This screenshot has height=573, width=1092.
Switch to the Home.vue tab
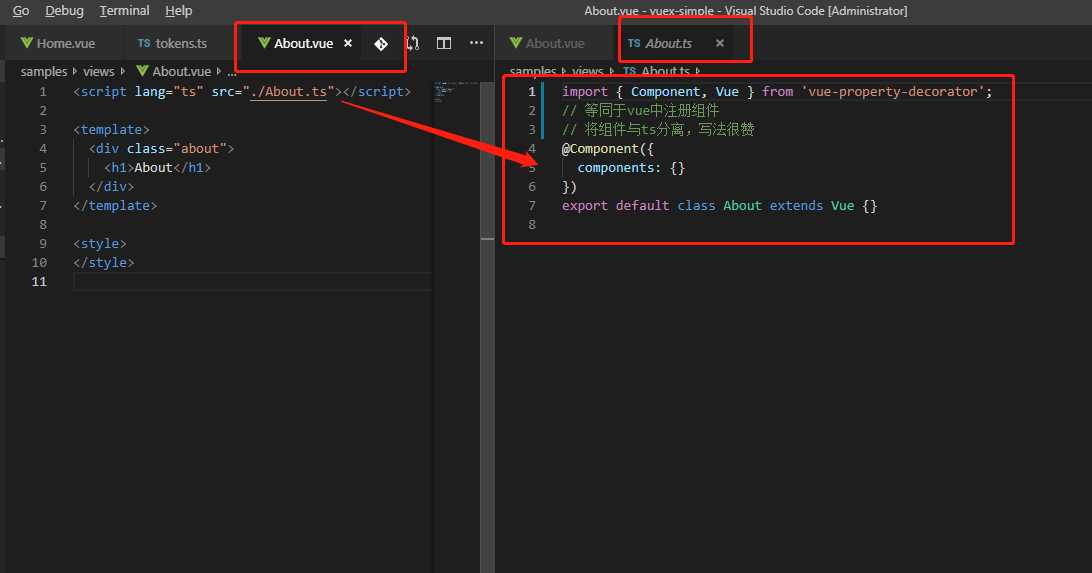click(65, 43)
